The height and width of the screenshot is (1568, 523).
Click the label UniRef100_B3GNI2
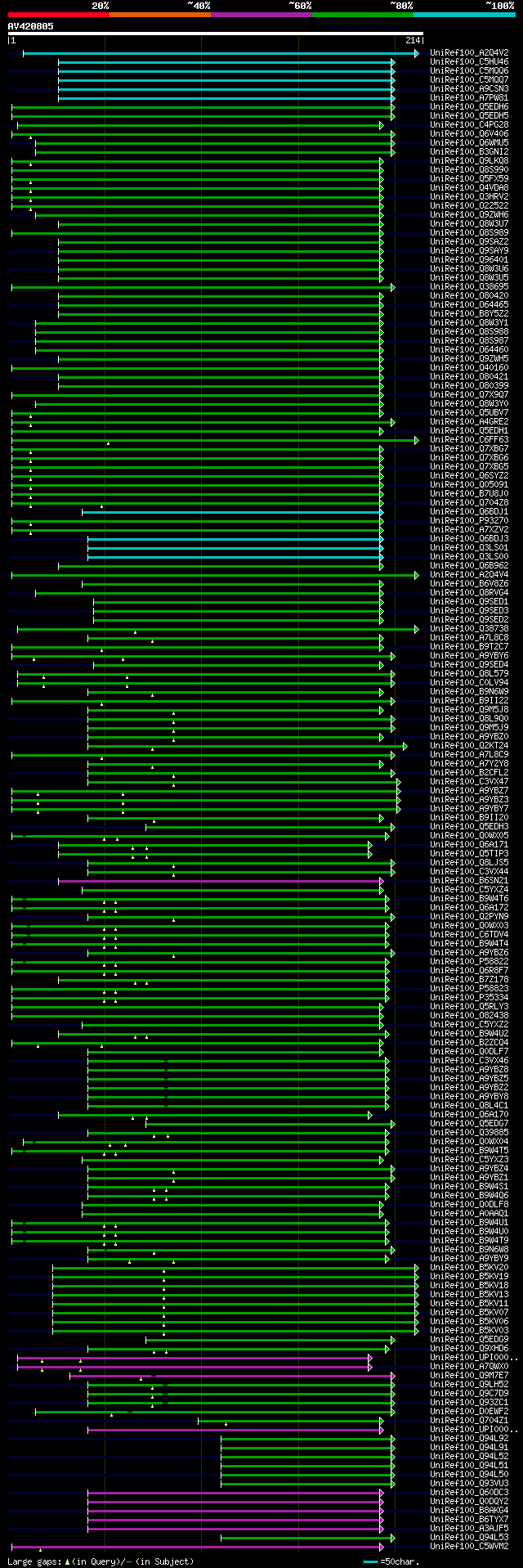[469, 151]
